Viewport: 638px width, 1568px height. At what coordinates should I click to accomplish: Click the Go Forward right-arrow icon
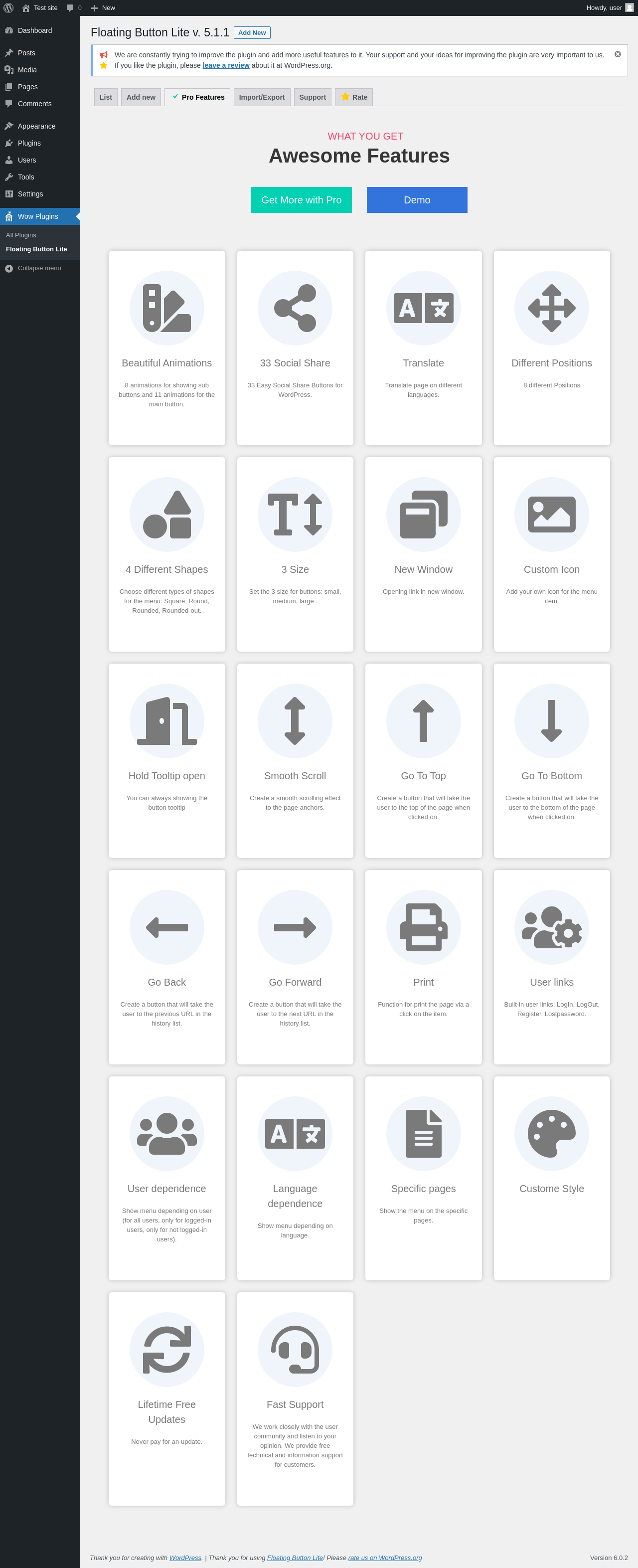[295, 927]
